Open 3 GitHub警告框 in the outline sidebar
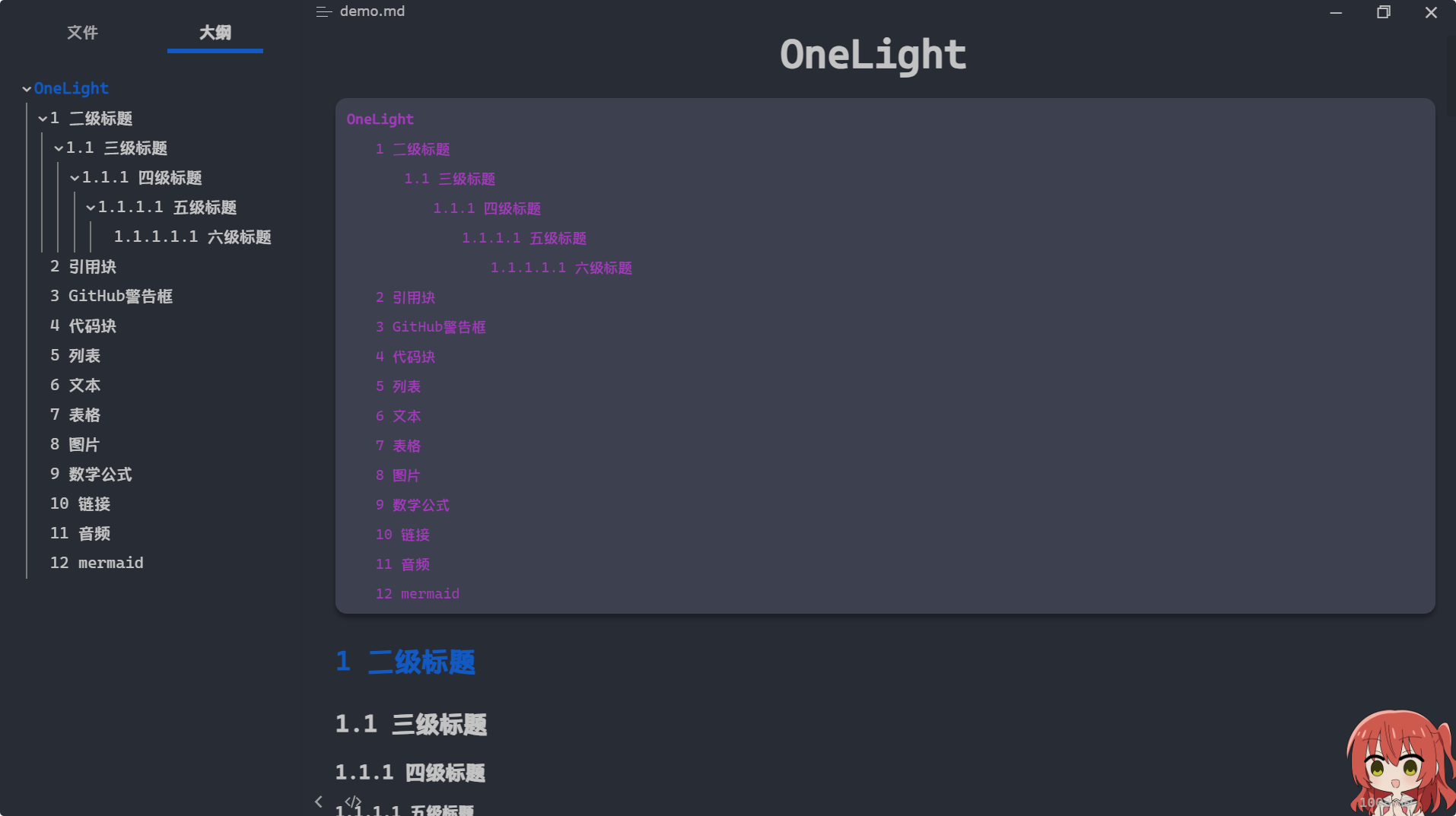The width and height of the screenshot is (1456, 816). coord(111,296)
